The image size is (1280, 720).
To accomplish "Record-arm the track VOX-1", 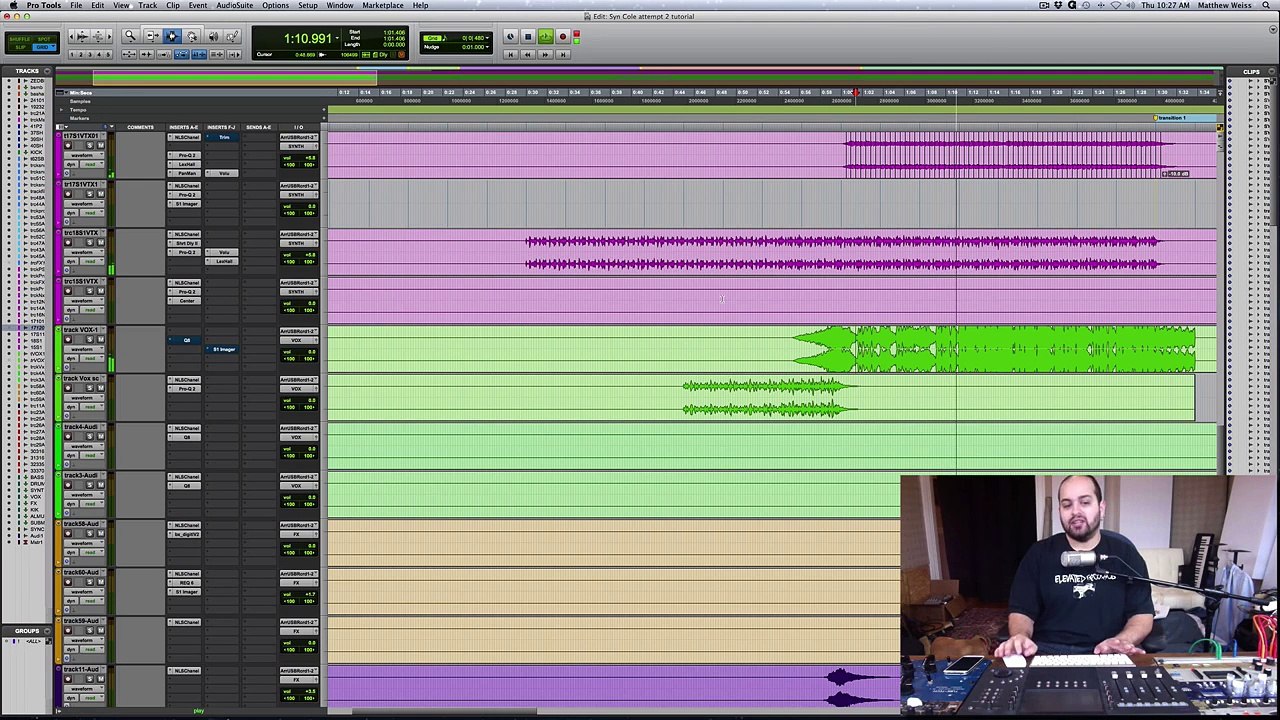I will coord(68,341).
